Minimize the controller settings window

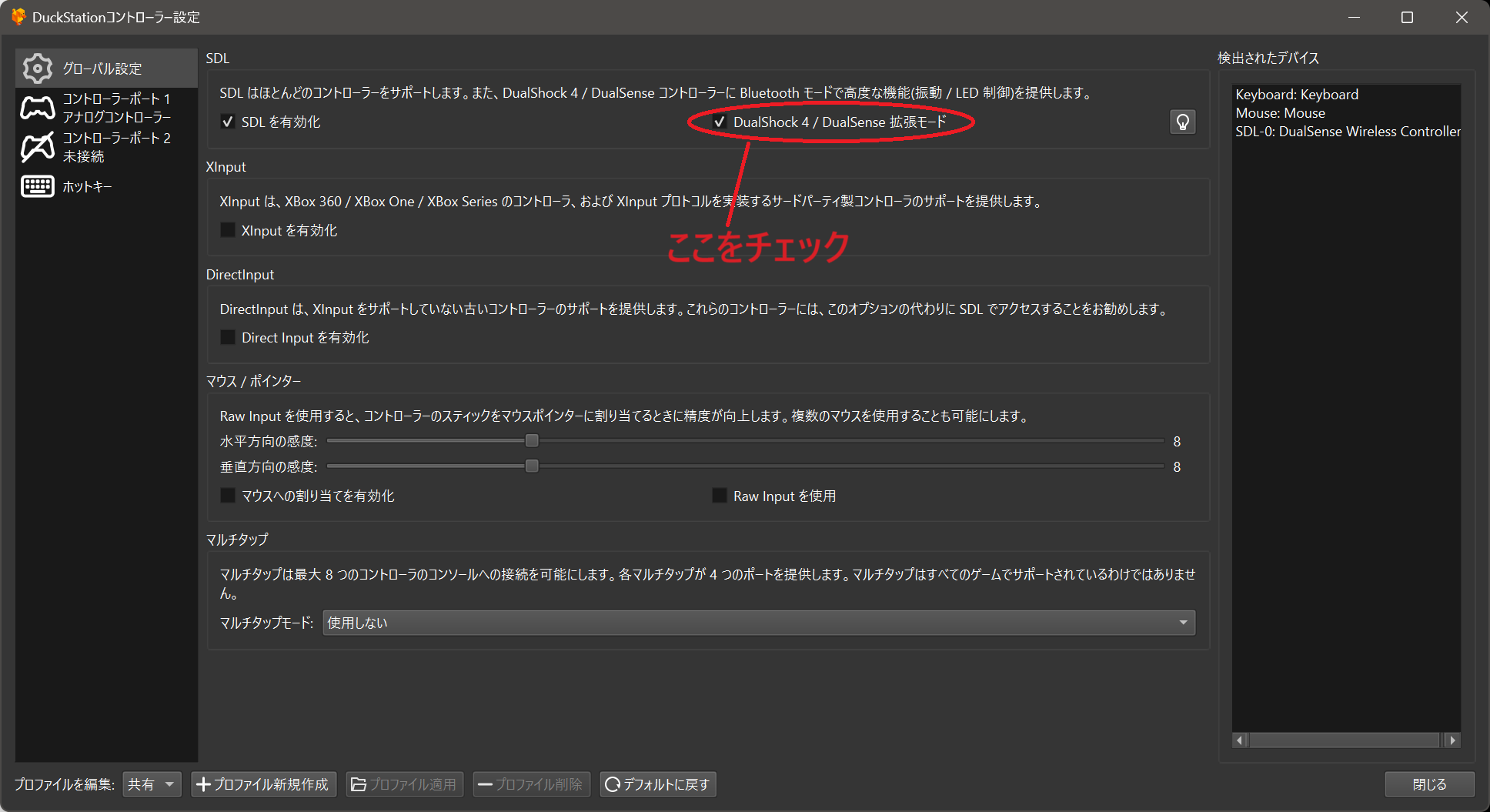pyautogui.click(x=1355, y=17)
